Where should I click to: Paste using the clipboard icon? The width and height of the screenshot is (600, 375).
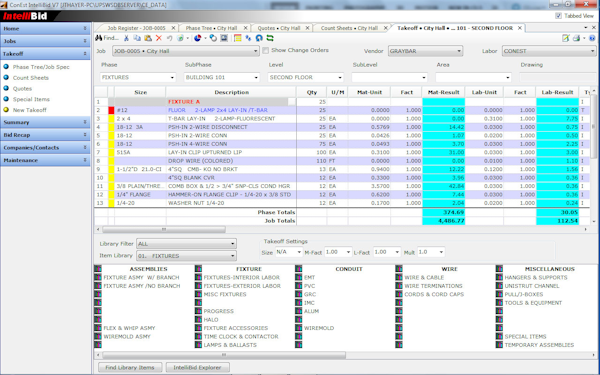[x=148, y=38]
